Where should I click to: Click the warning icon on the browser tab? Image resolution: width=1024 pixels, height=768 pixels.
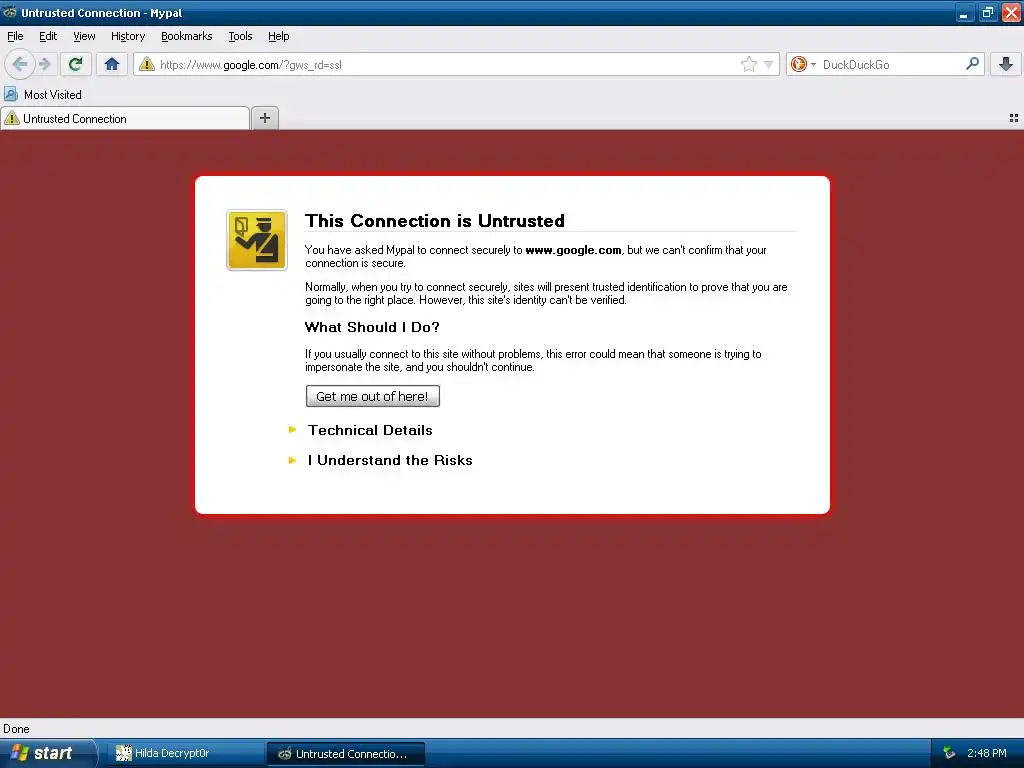12,118
